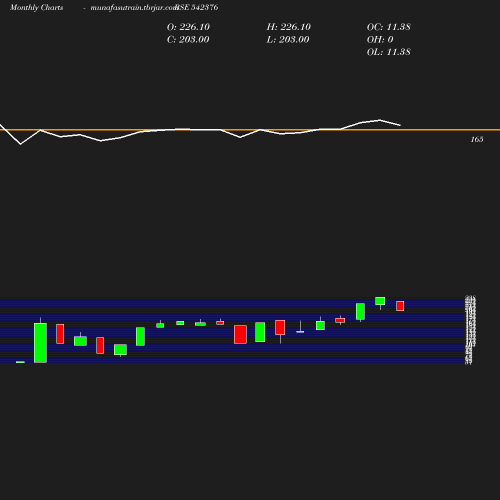Click the last red candlestick on the right
The height and width of the screenshot is (500, 500).
(400, 306)
